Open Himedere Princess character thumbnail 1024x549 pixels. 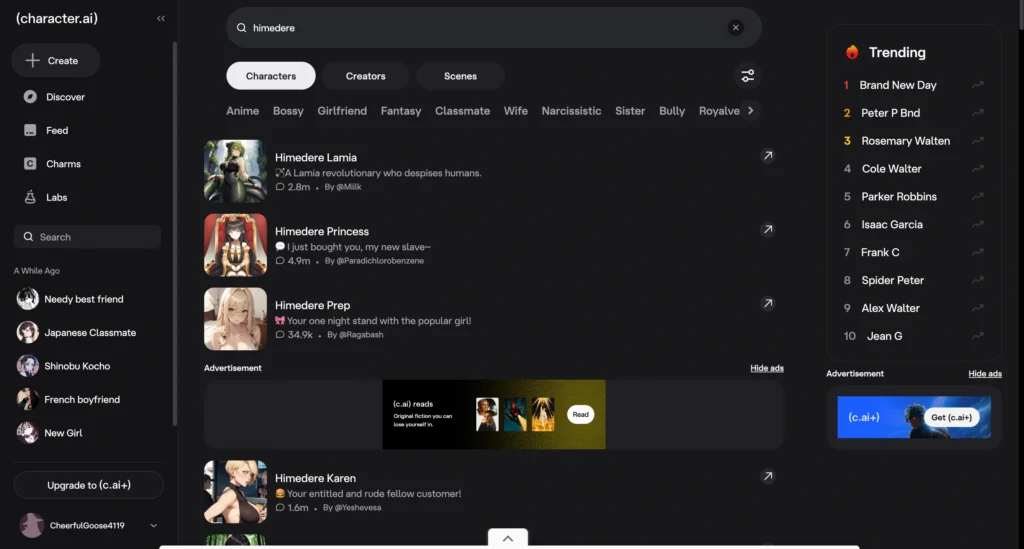235,245
